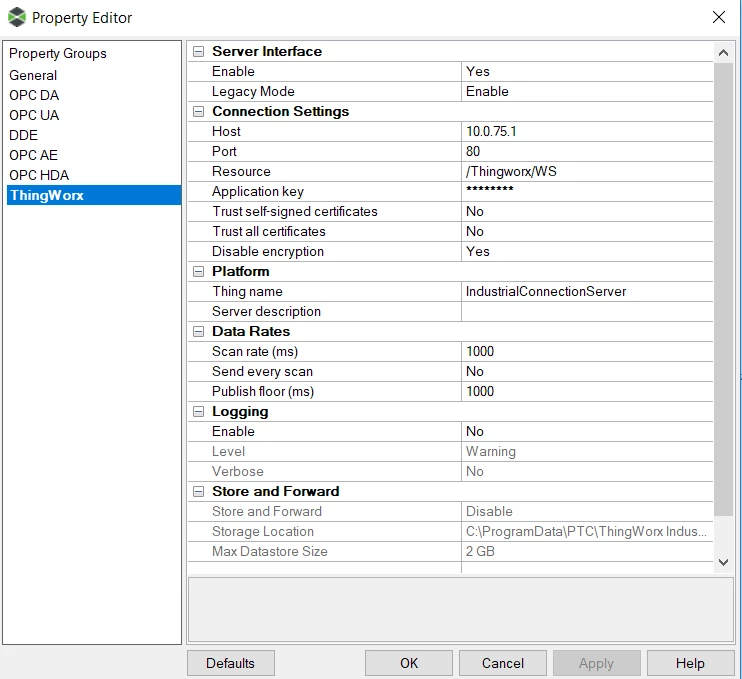The image size is (742, 679).
Task: Toggle Disable encryption value Yes
Action: [x=587, y=251]
